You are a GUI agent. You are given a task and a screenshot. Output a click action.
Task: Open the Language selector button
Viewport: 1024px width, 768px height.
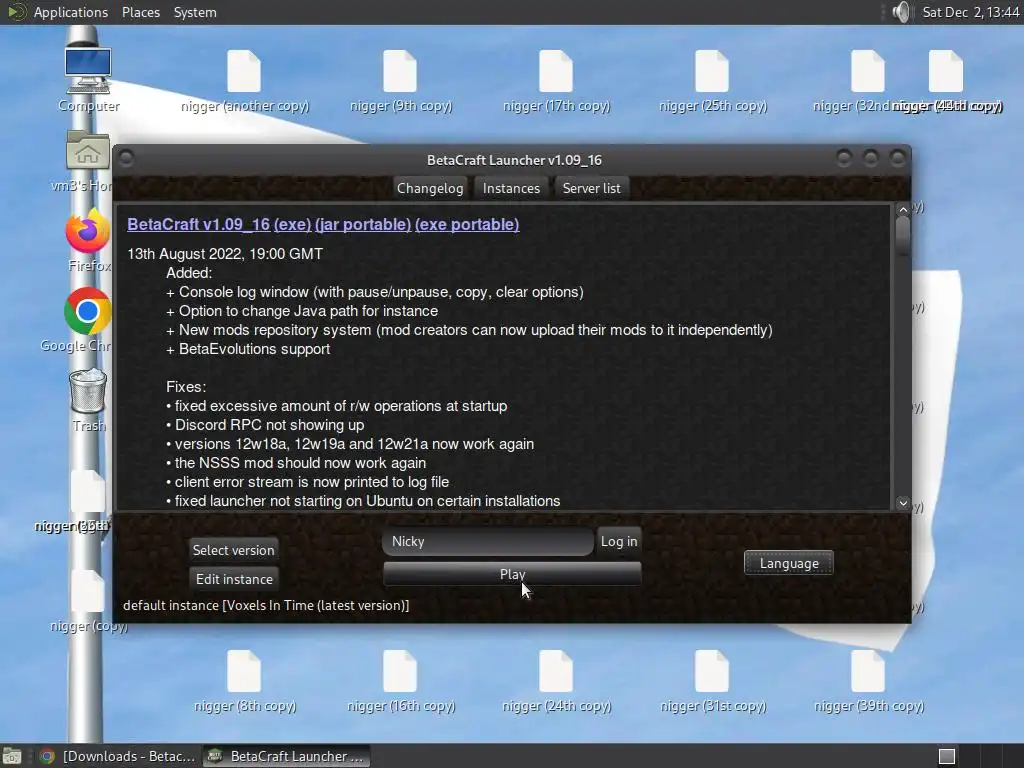point(789,563)
